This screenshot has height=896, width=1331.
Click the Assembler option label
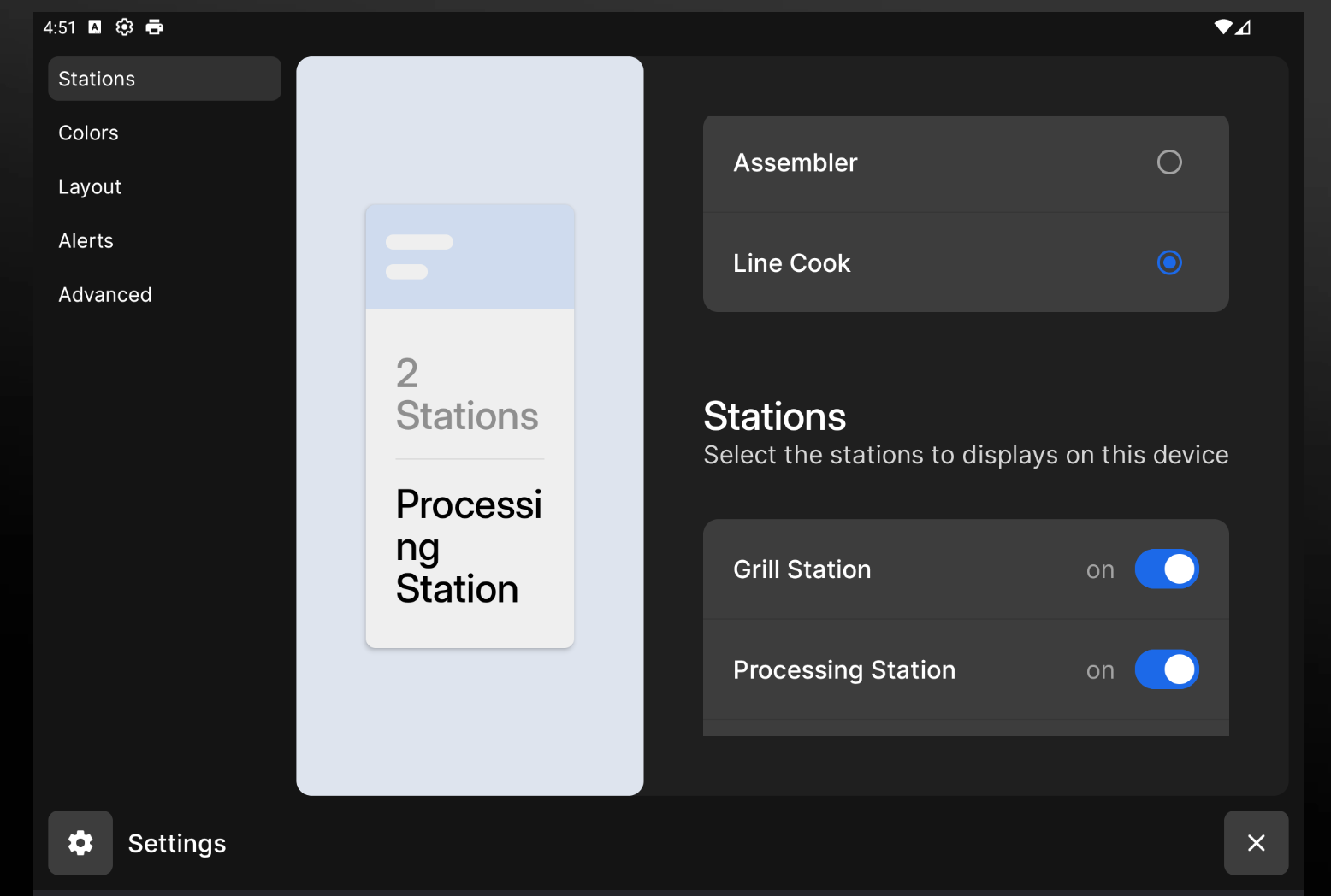(795, 162)
